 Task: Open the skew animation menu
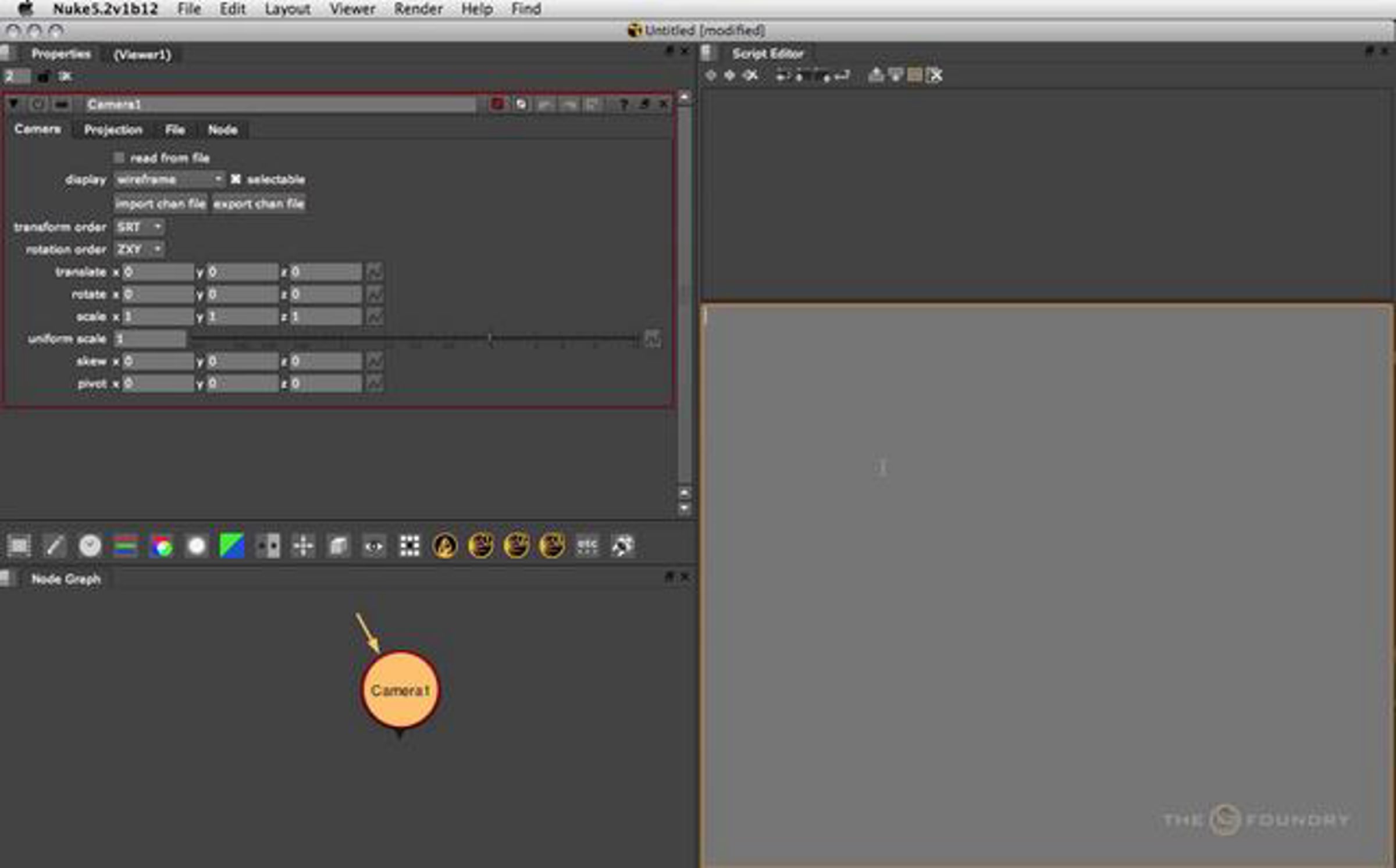pyautogui.click(x=375, y=362)
